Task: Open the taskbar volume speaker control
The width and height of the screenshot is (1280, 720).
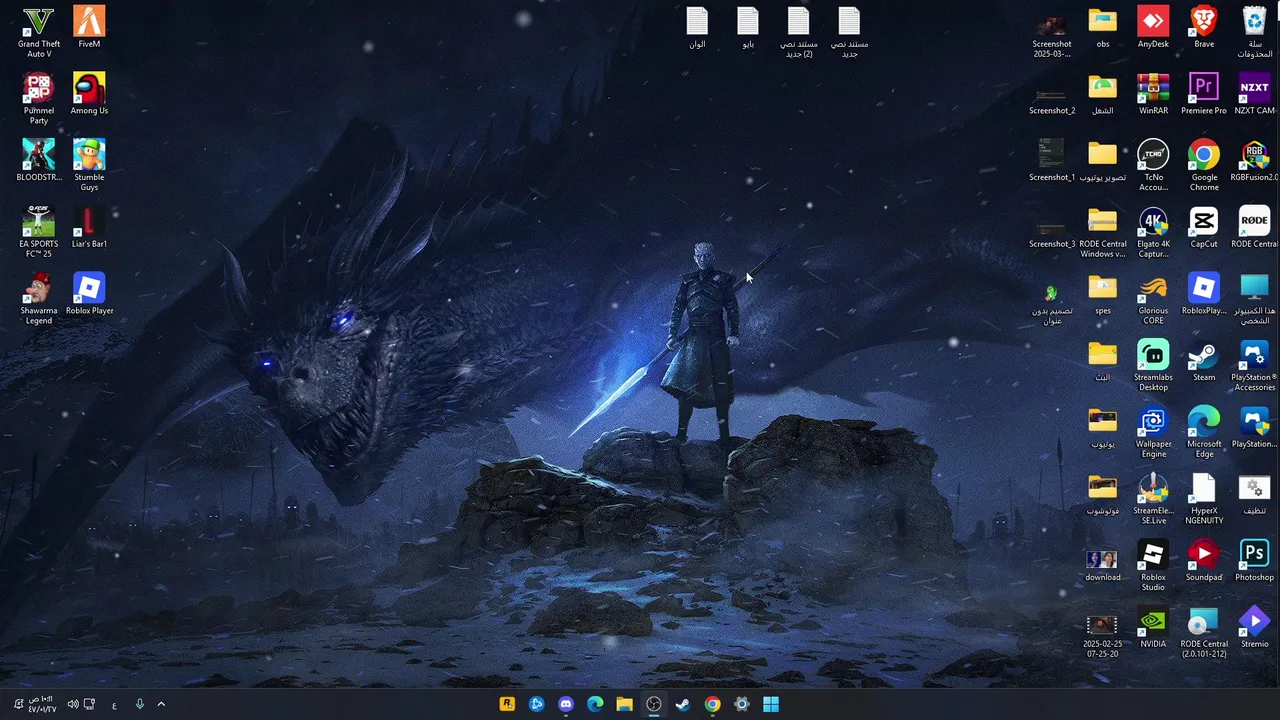Action: click(x=72, y=704)
